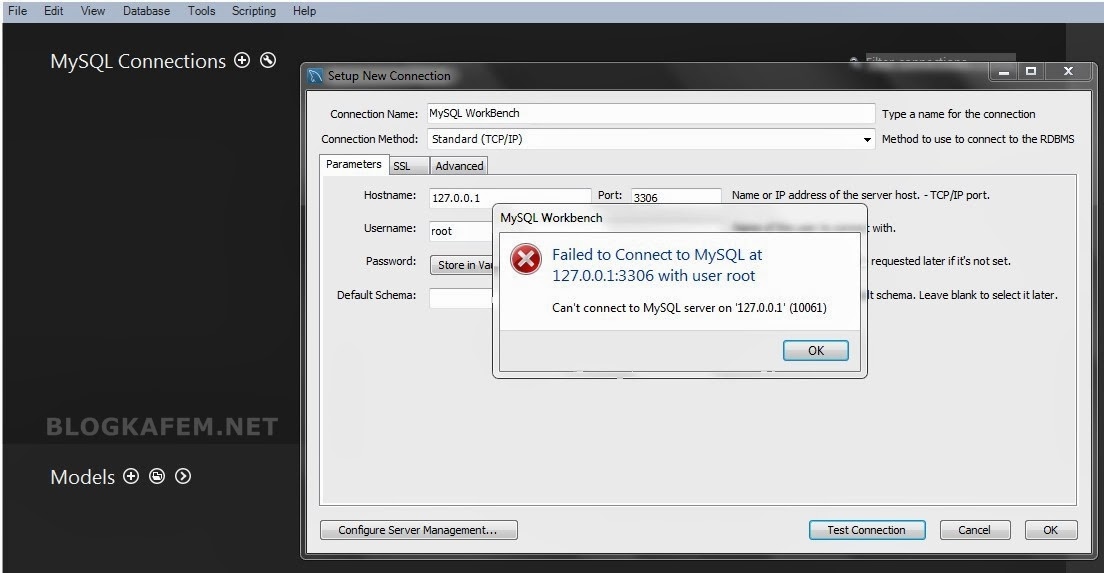Image resolution: width=1104 pixels, height=573 pixels.
Task: Click the 'Type a name for the connection' hint
Action: click(958, 114)
